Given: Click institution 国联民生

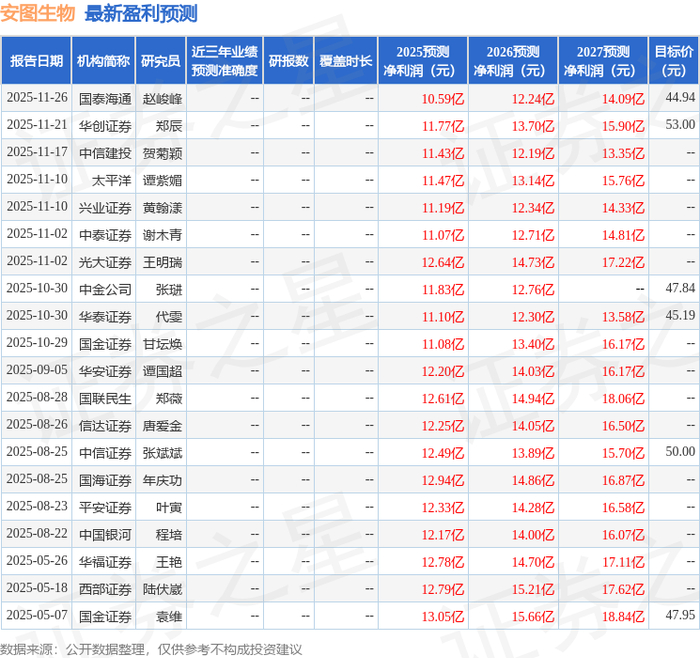Looking at the screenshot, I should pyautogui.click(x=105, y=398).
